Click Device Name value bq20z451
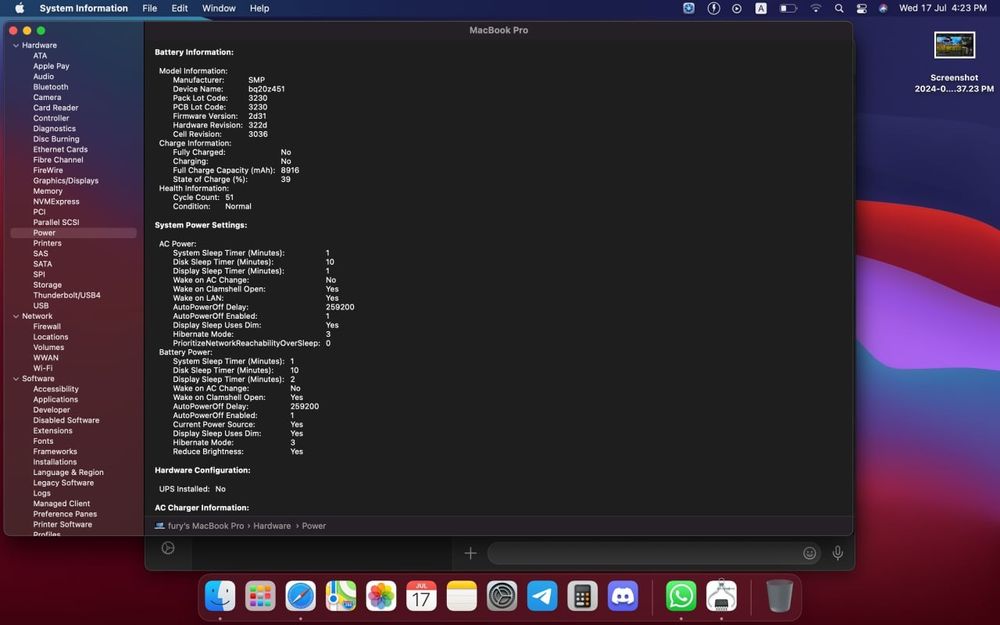 click(x=267, y=89)
